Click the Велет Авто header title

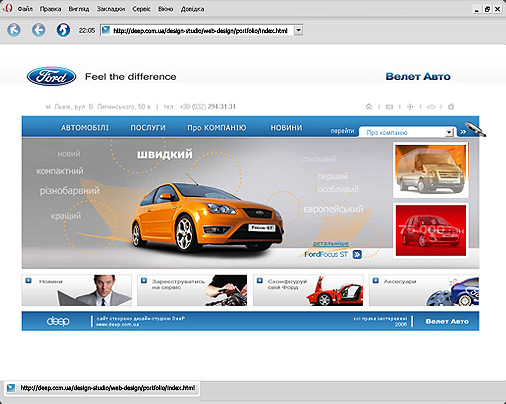point(418,76)
